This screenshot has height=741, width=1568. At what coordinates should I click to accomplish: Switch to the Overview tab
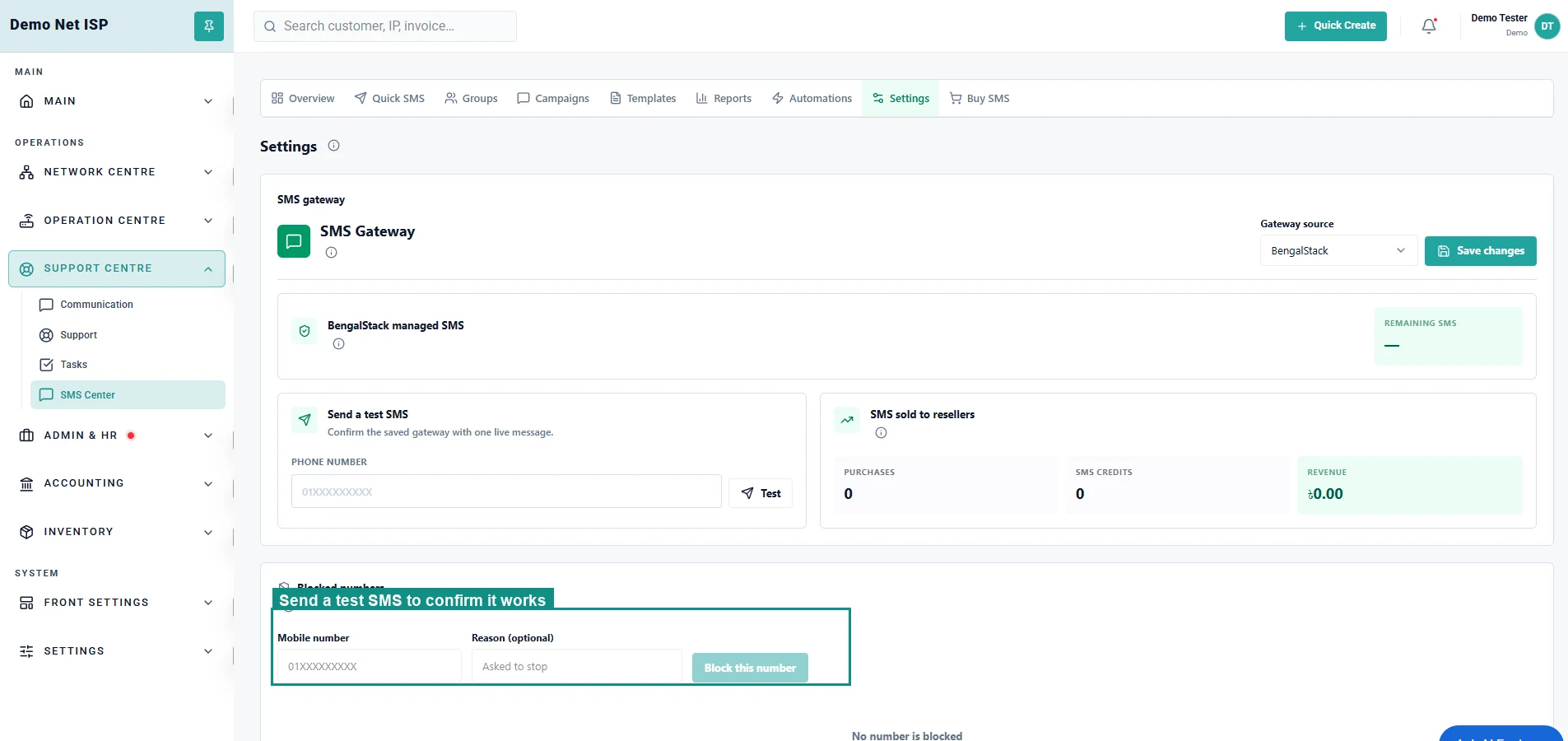303,99
